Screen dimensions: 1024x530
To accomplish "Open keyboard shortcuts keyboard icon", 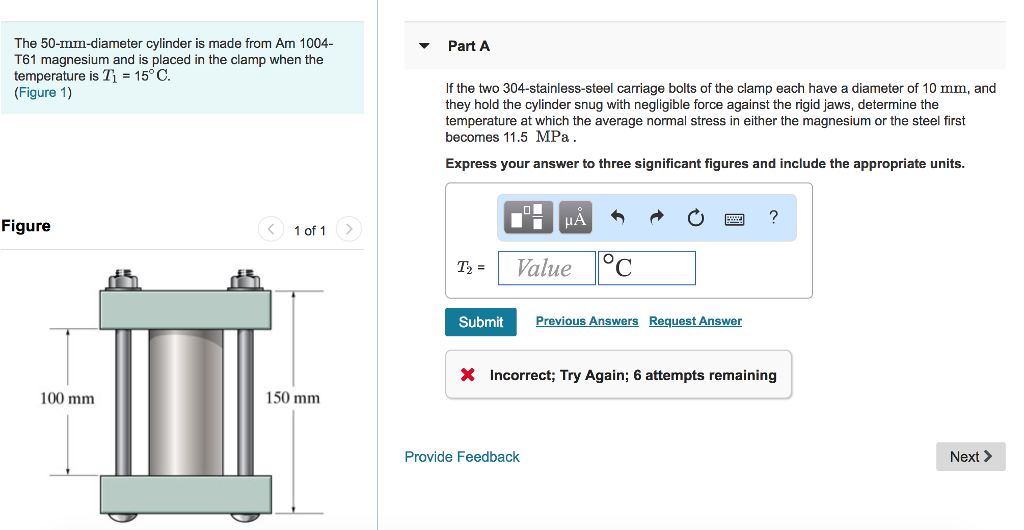I will pyautogui.click(x=735, y=219).
